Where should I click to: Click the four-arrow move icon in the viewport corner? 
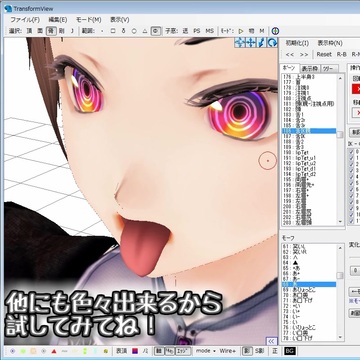point(240,42)
